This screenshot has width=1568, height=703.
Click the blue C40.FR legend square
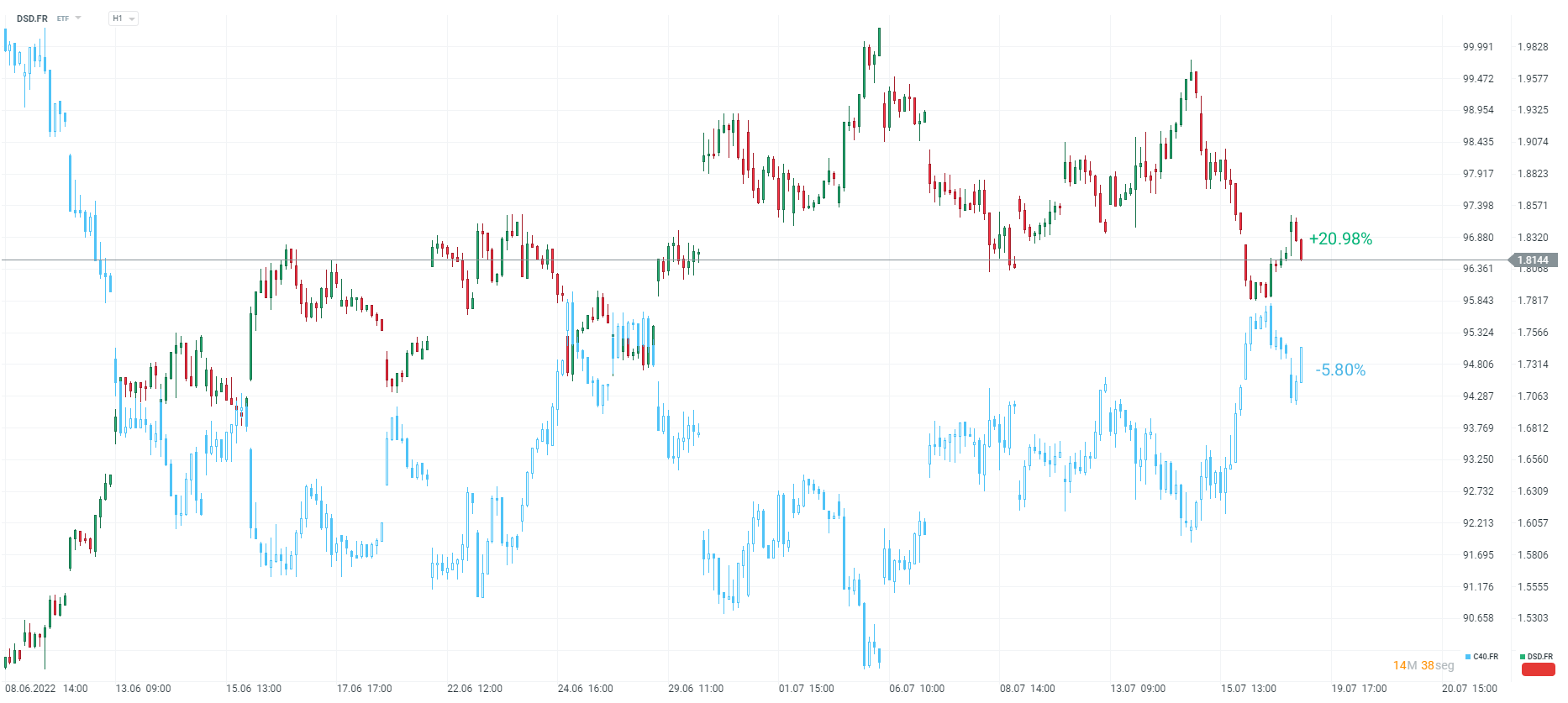[1468, 657]
